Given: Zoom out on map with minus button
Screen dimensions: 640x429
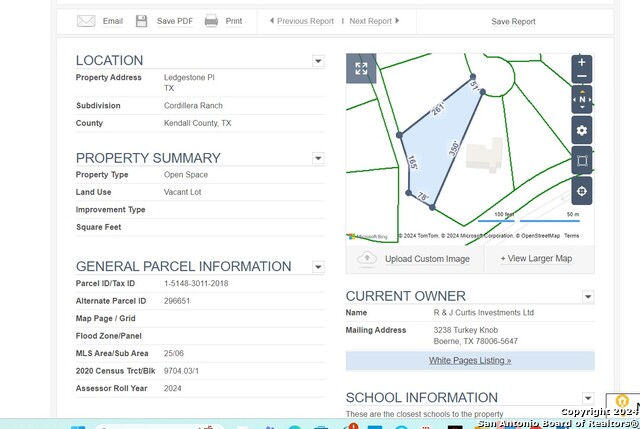Looking at the screenshot, I should coord(582,76).
